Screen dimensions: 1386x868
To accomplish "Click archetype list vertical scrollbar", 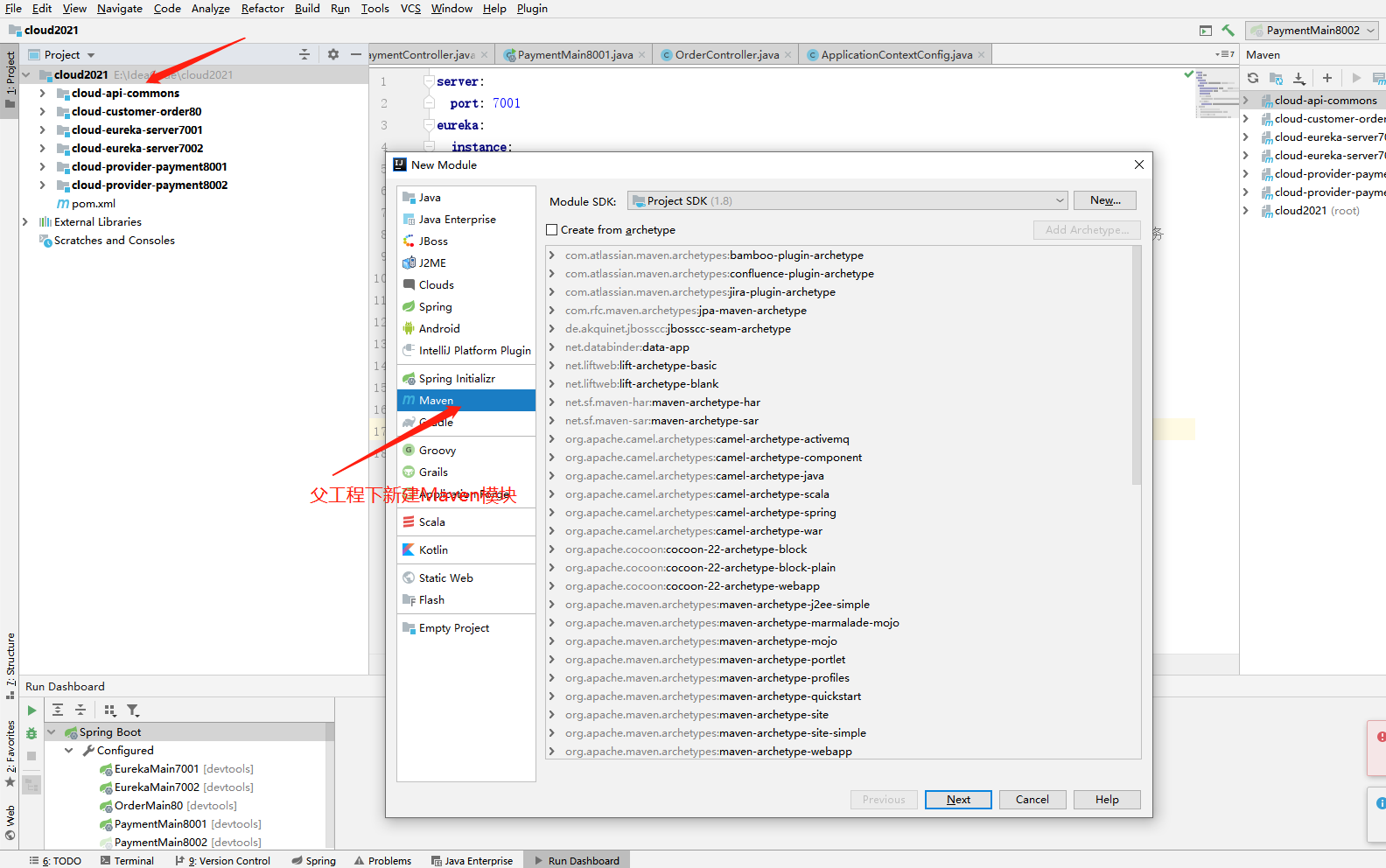I will click(x=1137, y=366).
